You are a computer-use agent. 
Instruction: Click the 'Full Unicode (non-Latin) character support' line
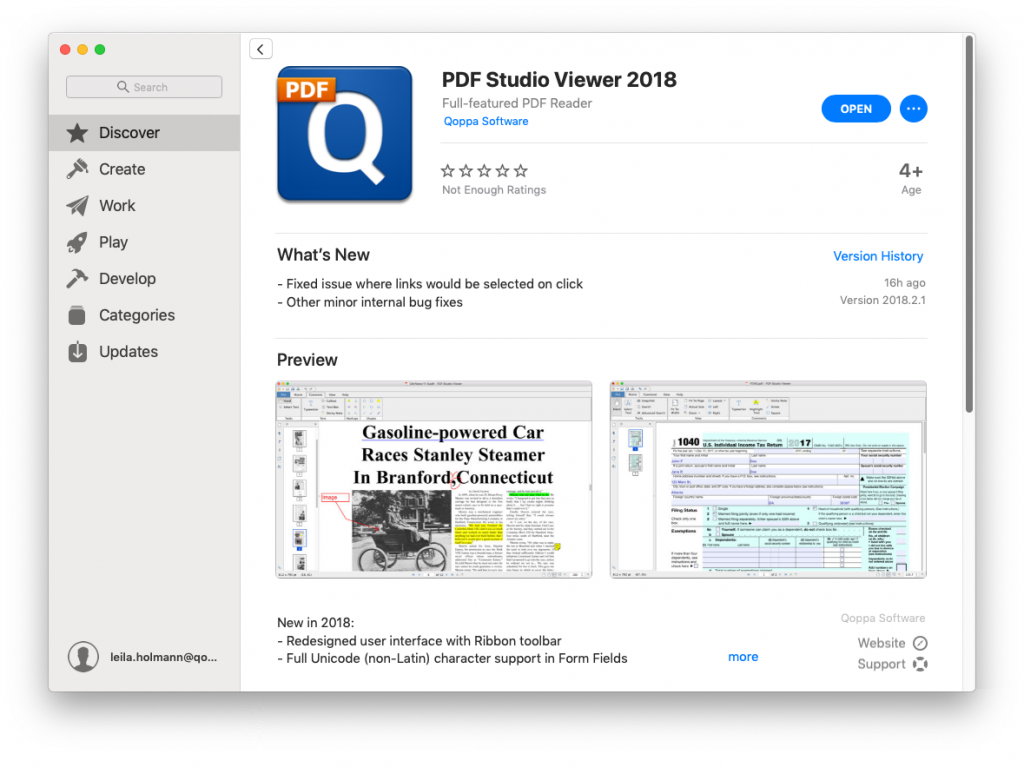pyautogui.click(x=452, y=658)
